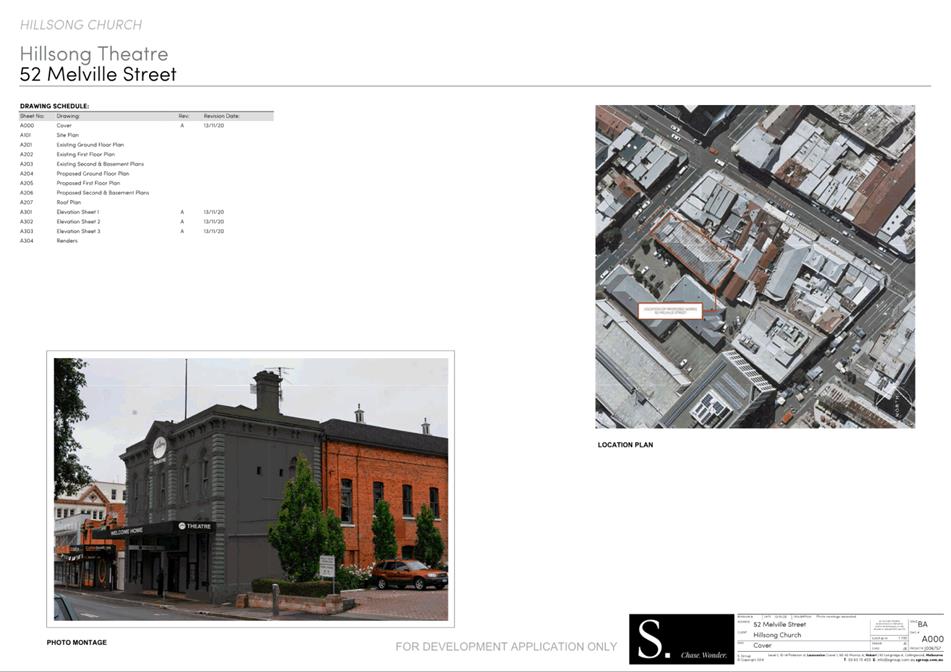Select the revision letter in the Elevation Sheet 1 row

click(182, 212)
